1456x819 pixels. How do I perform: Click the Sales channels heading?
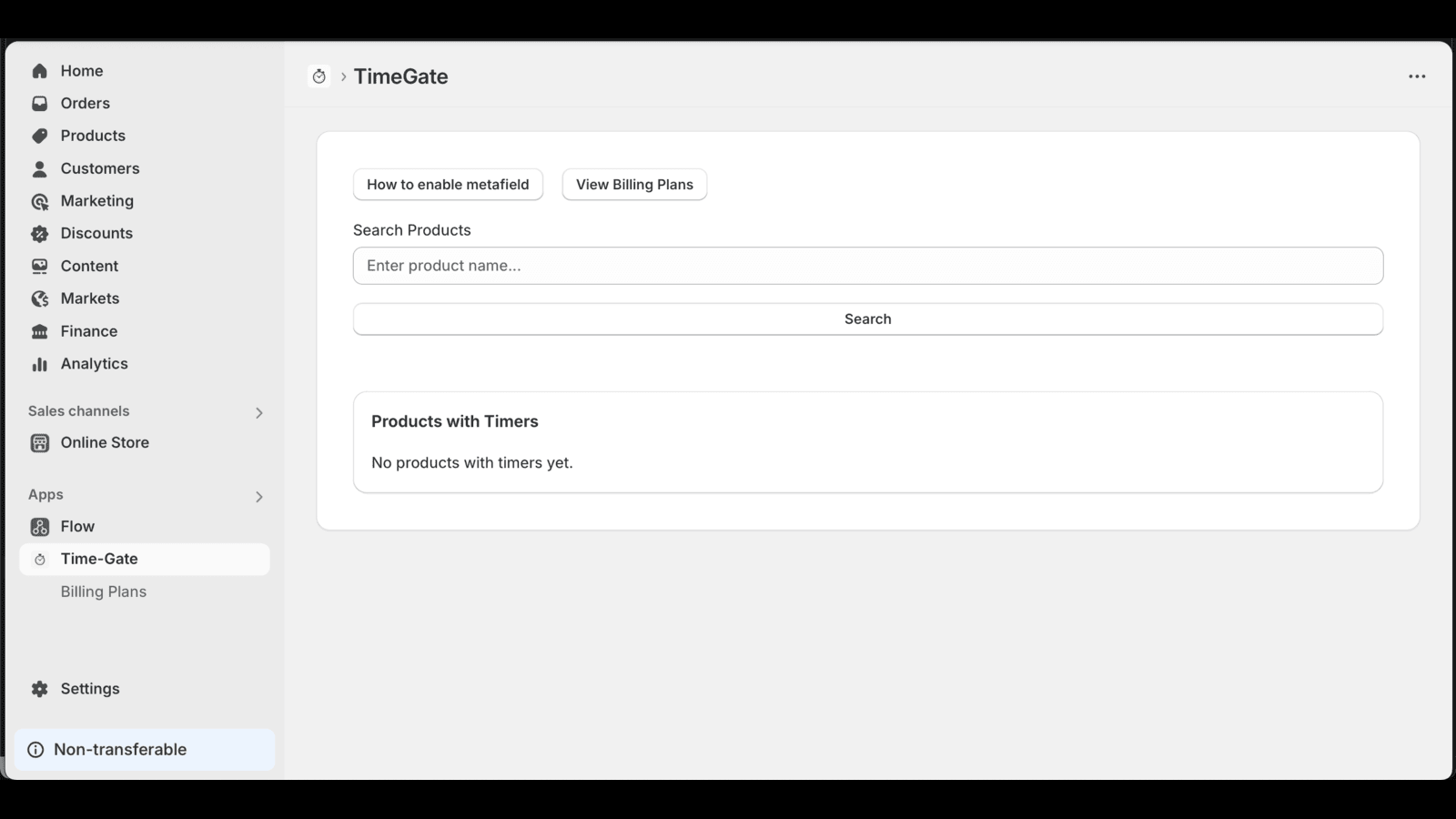point(79,411)
